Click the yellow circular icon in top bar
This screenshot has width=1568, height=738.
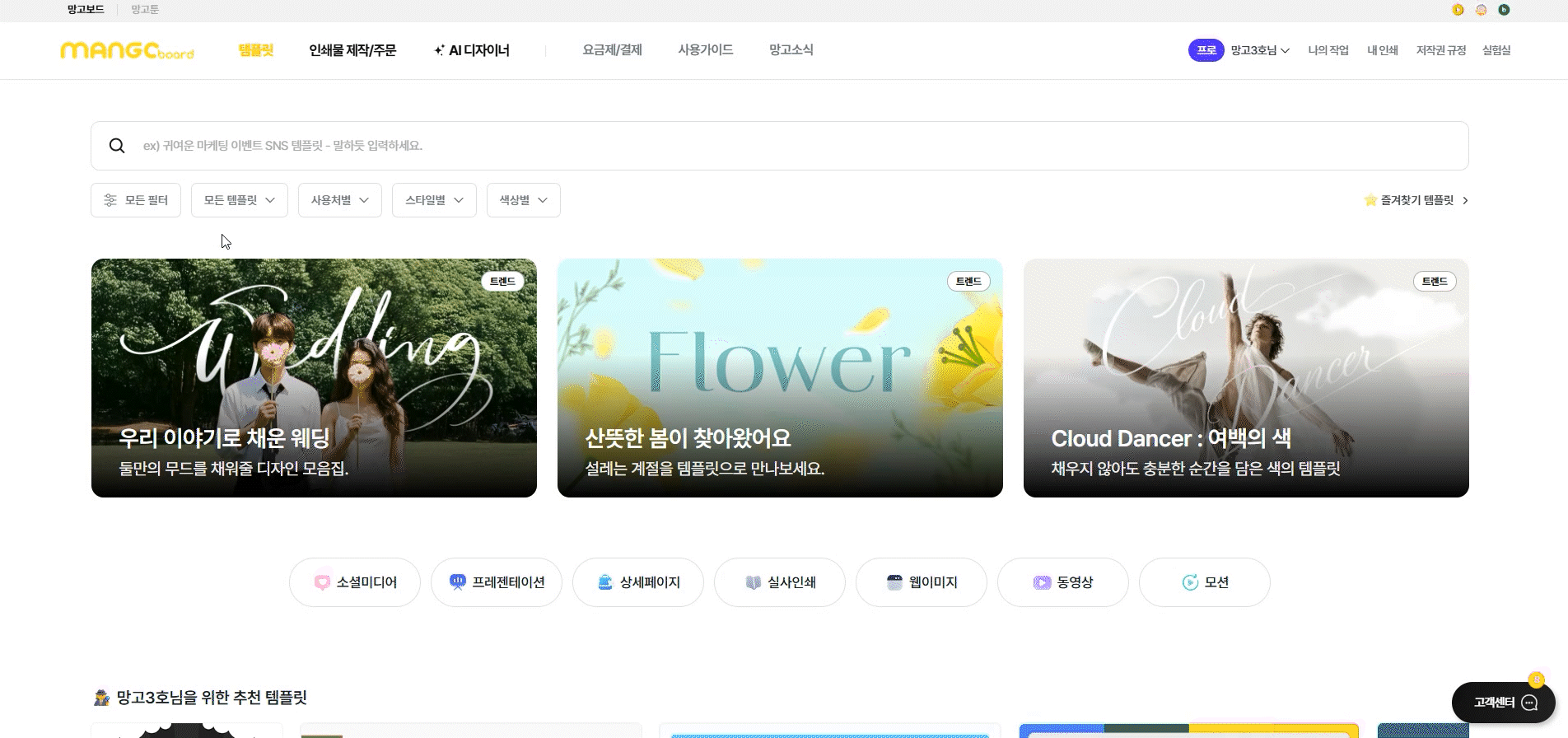click(x=1458, y=10)
